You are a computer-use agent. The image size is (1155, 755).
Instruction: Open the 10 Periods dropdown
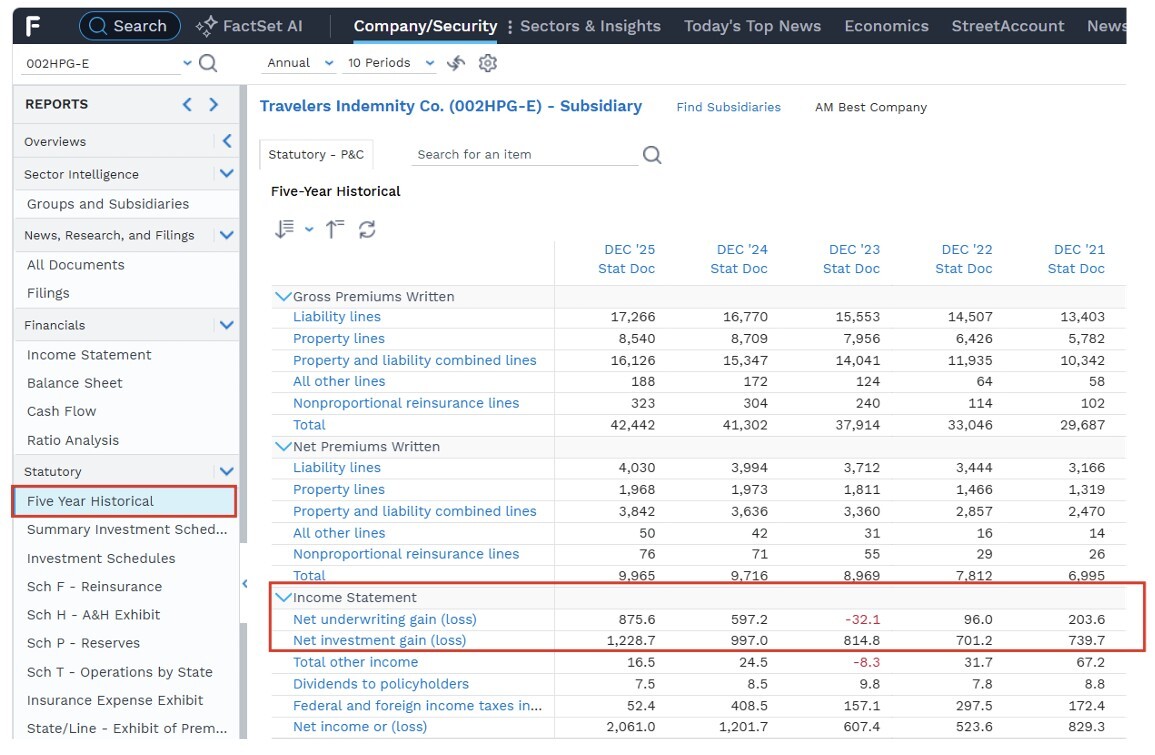[391, 63]
